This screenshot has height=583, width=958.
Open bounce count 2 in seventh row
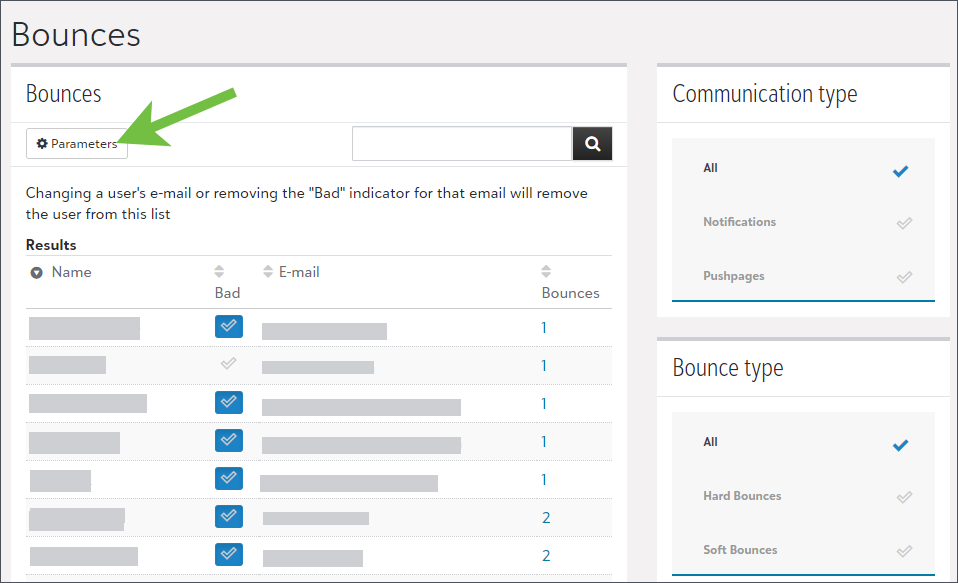coord(546,556)
